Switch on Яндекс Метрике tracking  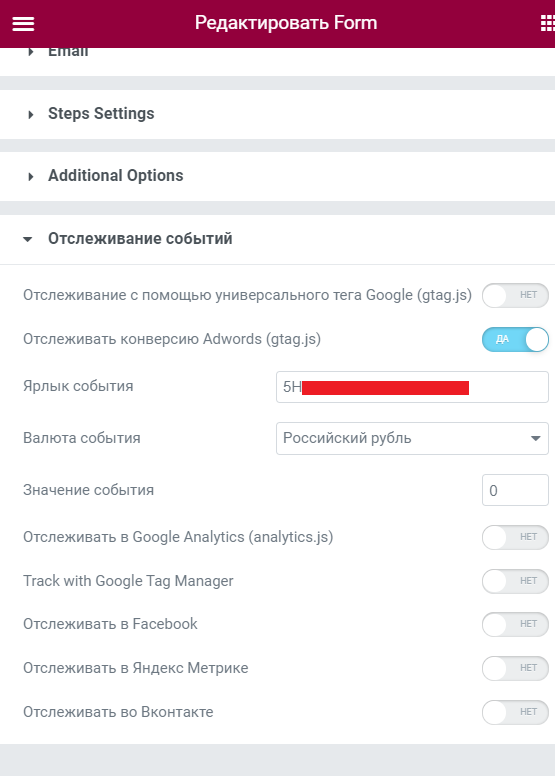point(515,669)
